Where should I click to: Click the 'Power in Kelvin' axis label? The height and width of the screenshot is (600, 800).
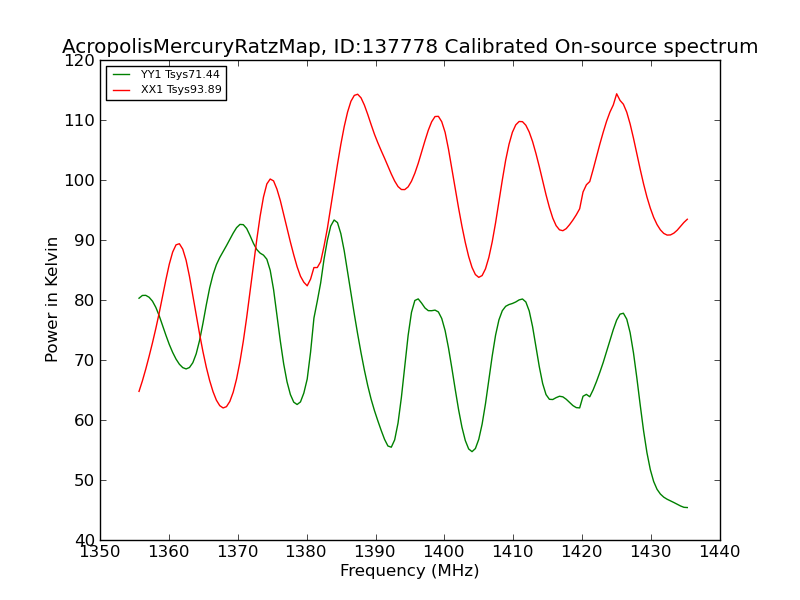click(x=52, y=300)
